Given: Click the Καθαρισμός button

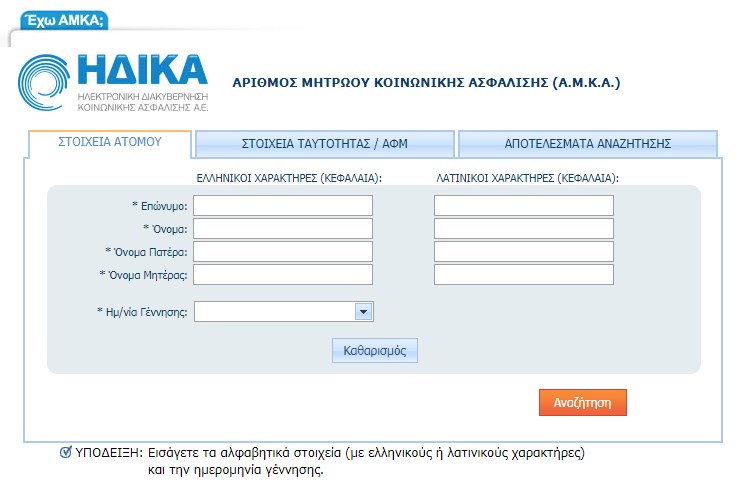Looking at the screenshot, I should click(x=375, y=351).
